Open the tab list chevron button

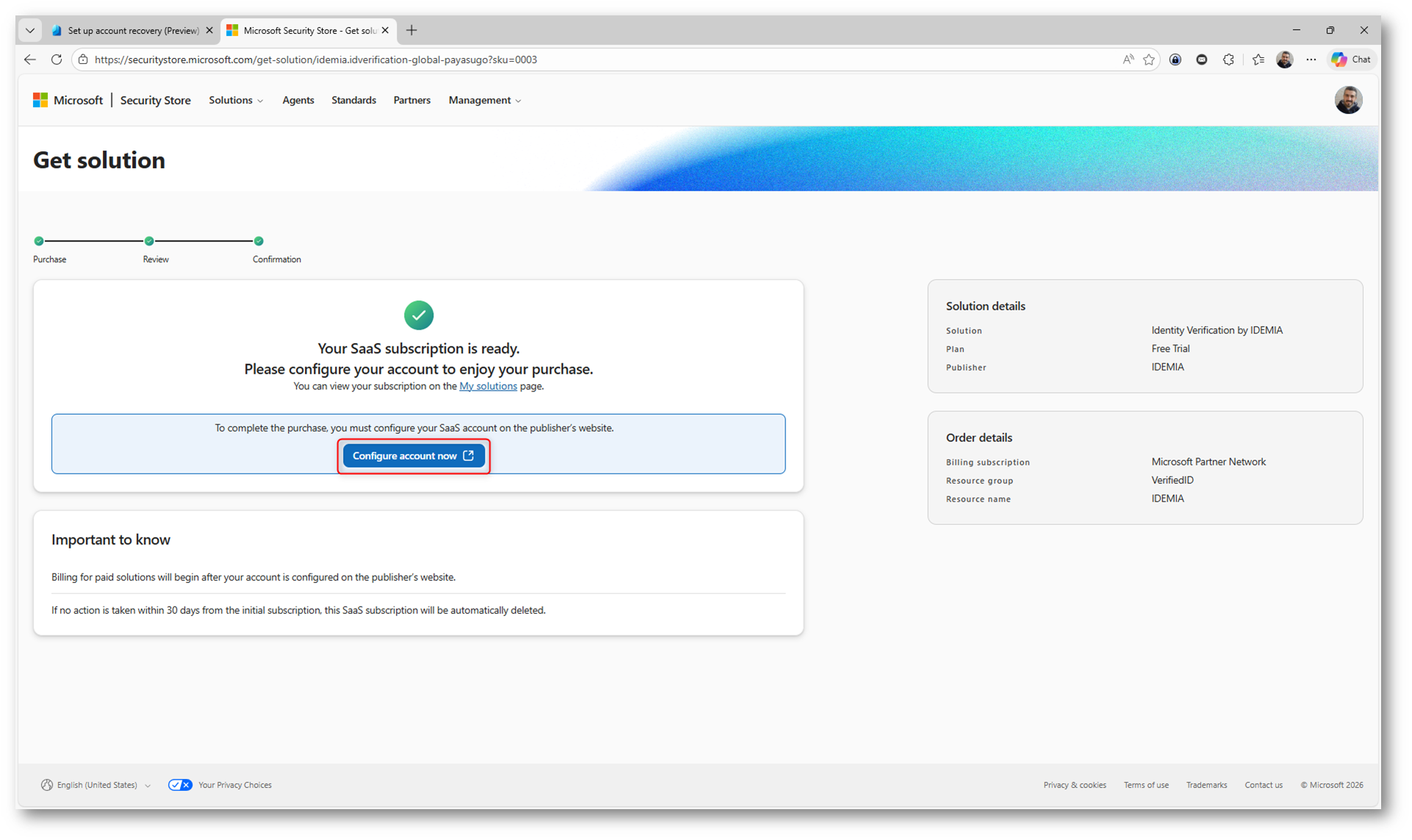[30, 30]
